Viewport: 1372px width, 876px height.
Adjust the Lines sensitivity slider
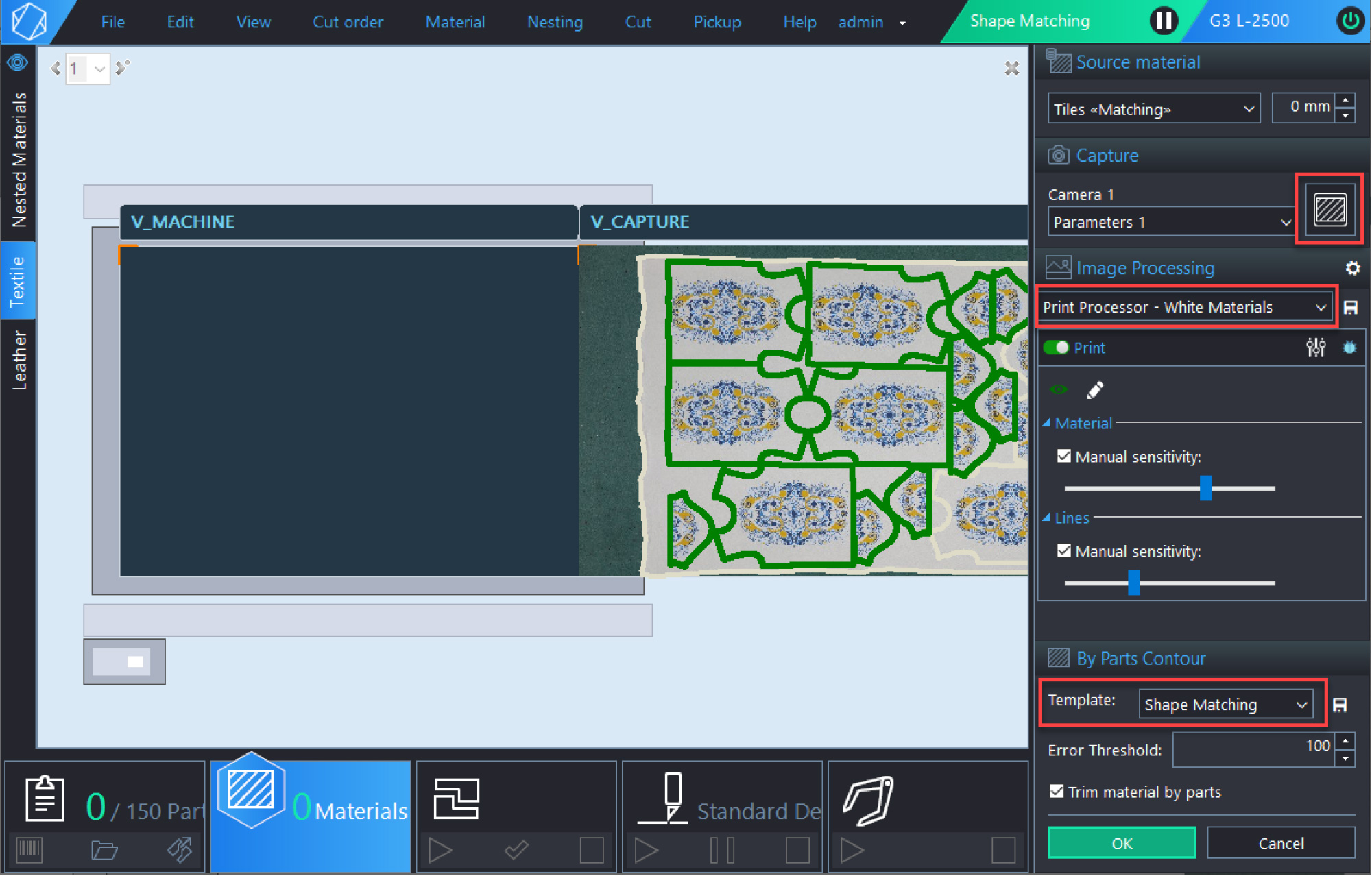point(1134,583)
